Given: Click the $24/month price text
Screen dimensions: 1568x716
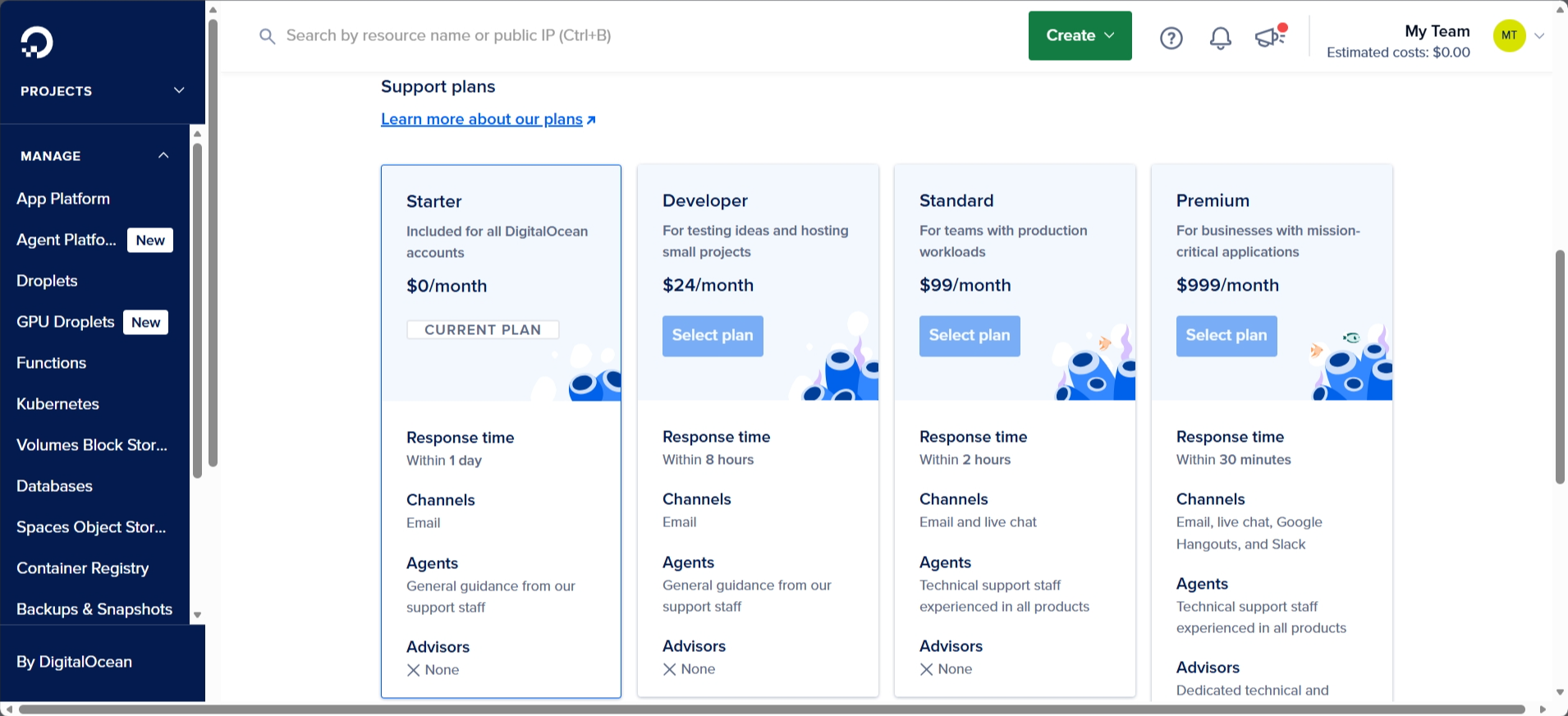Looking at the screenshot, I should [x=708, y=285].
